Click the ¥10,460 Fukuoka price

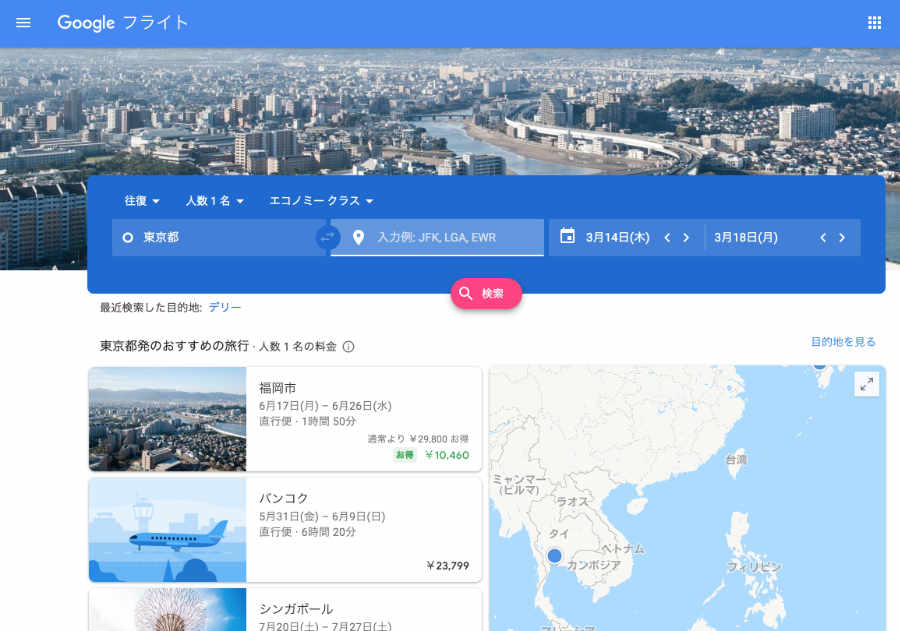[x=447, y=455]
